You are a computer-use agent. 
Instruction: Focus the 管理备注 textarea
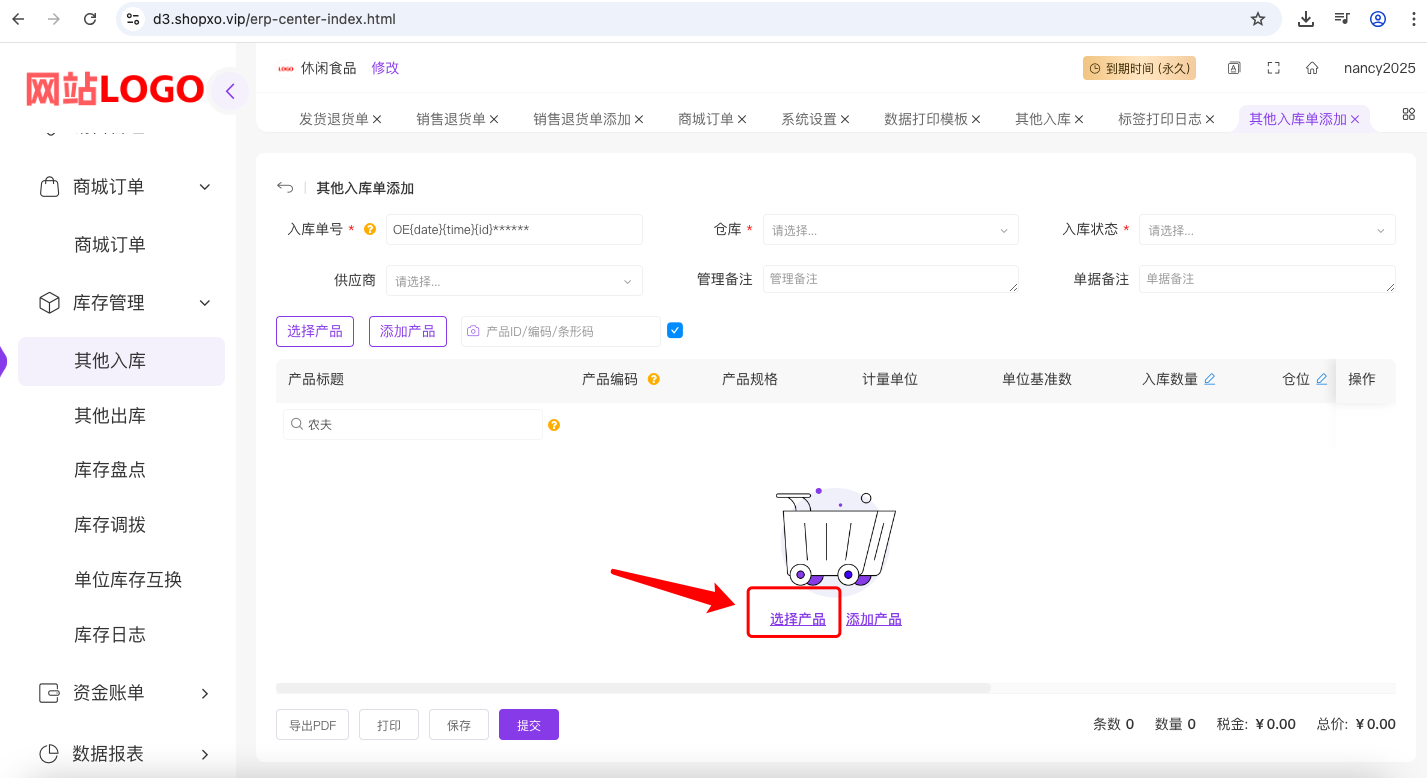tap(890, 279)
